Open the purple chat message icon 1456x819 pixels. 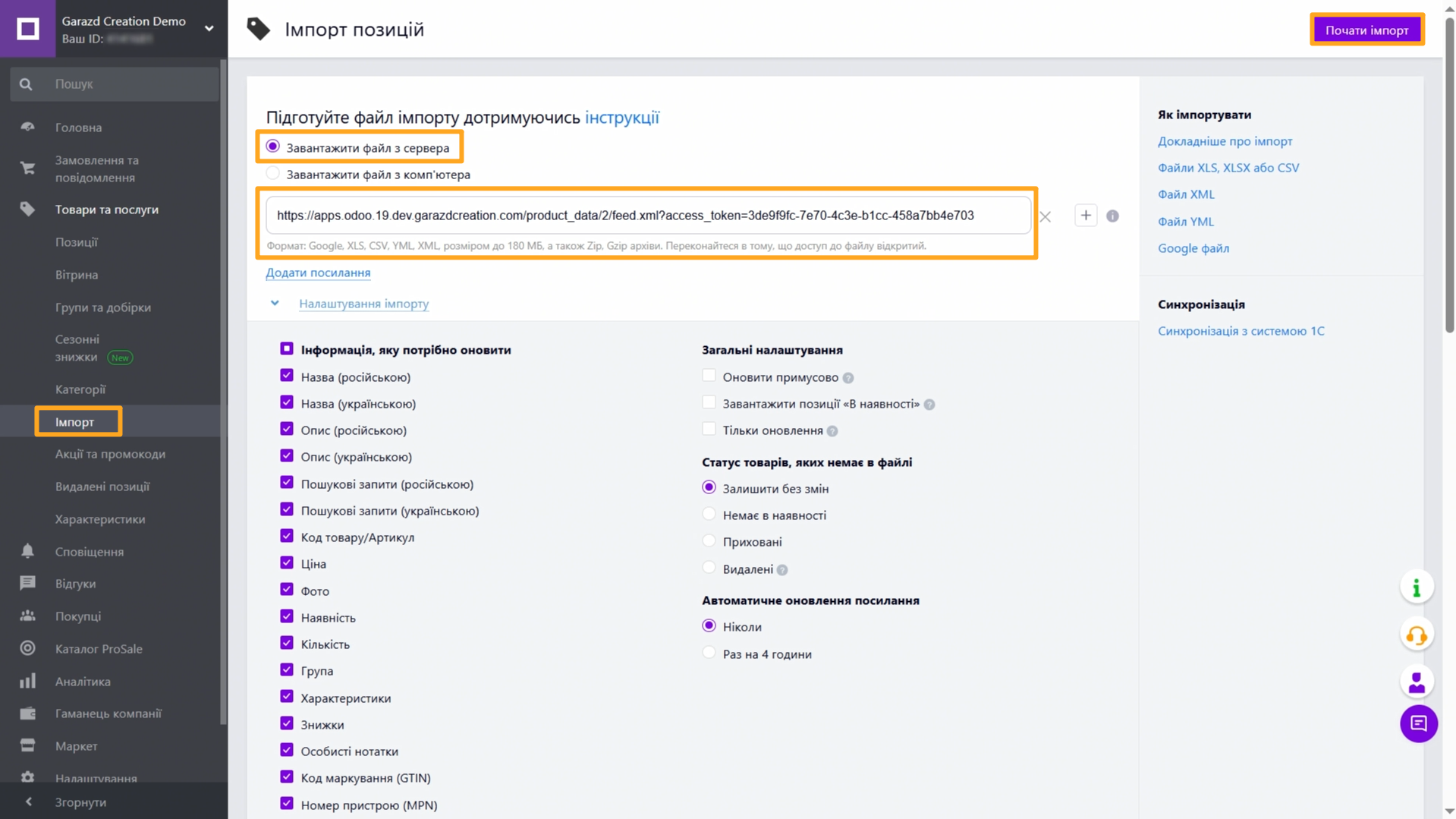1417,723
